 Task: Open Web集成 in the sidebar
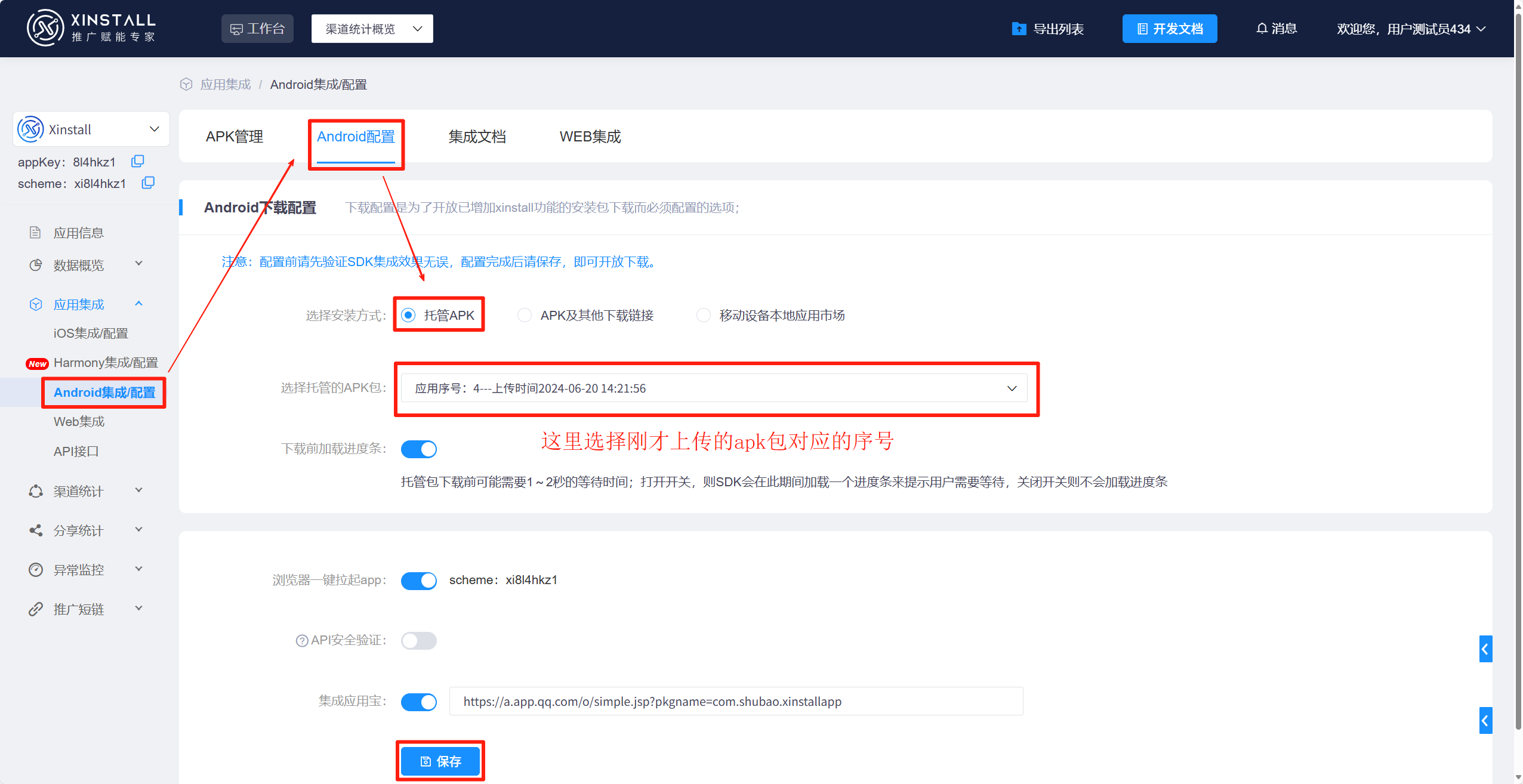[79, 421]
